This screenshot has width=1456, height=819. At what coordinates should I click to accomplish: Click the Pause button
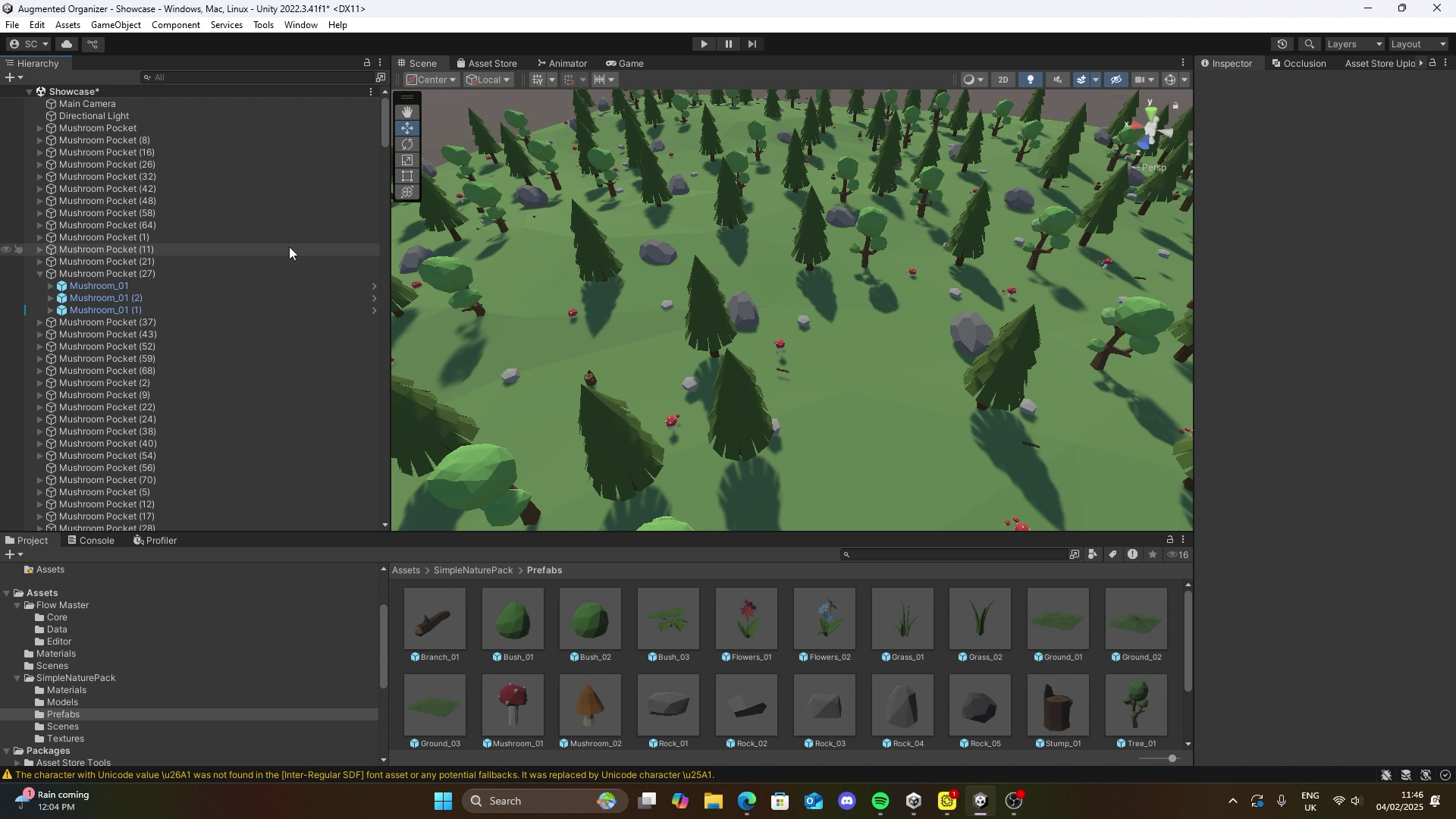pos(729,44)
